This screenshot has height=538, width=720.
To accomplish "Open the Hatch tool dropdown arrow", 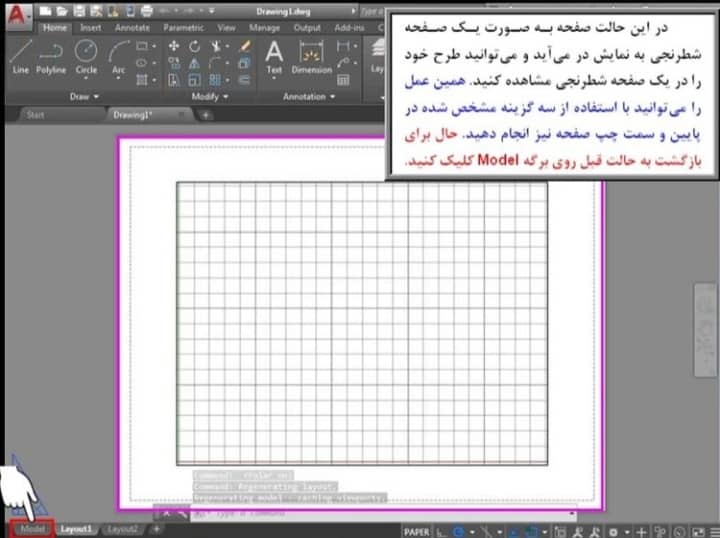I will click(x=154, y=80).
